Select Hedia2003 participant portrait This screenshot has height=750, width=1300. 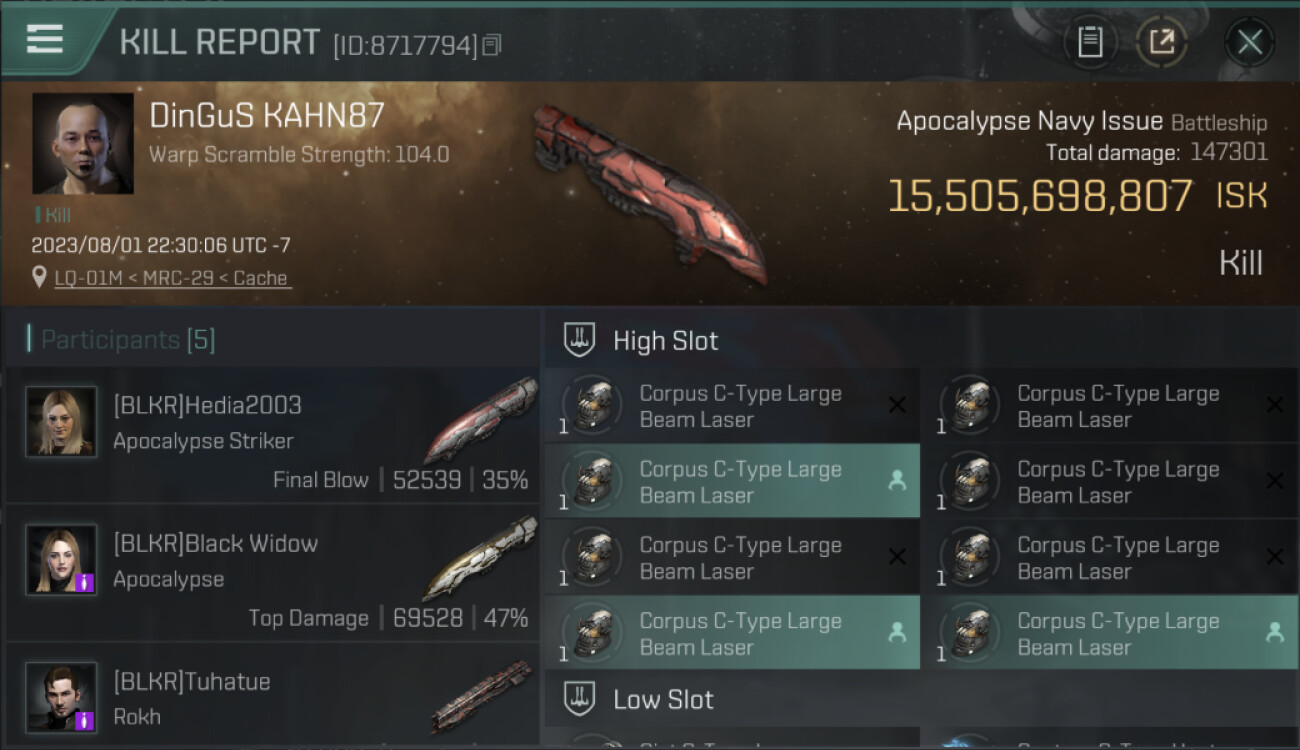[x=62, y=422]
